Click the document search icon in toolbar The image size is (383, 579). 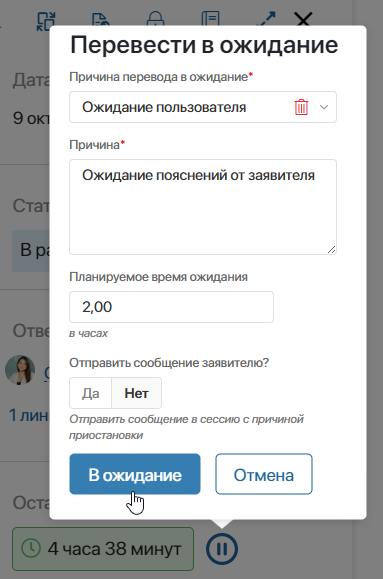click(100, 18)
